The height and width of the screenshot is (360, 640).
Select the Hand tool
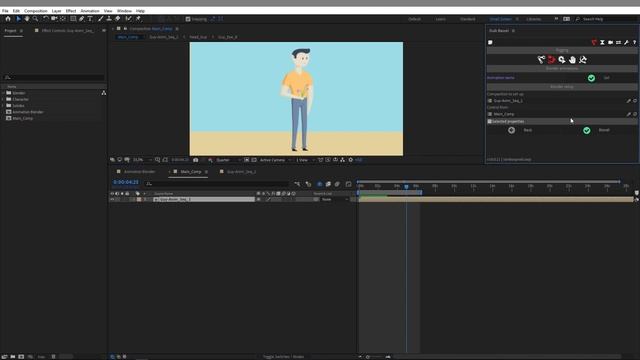pos(27,19)
